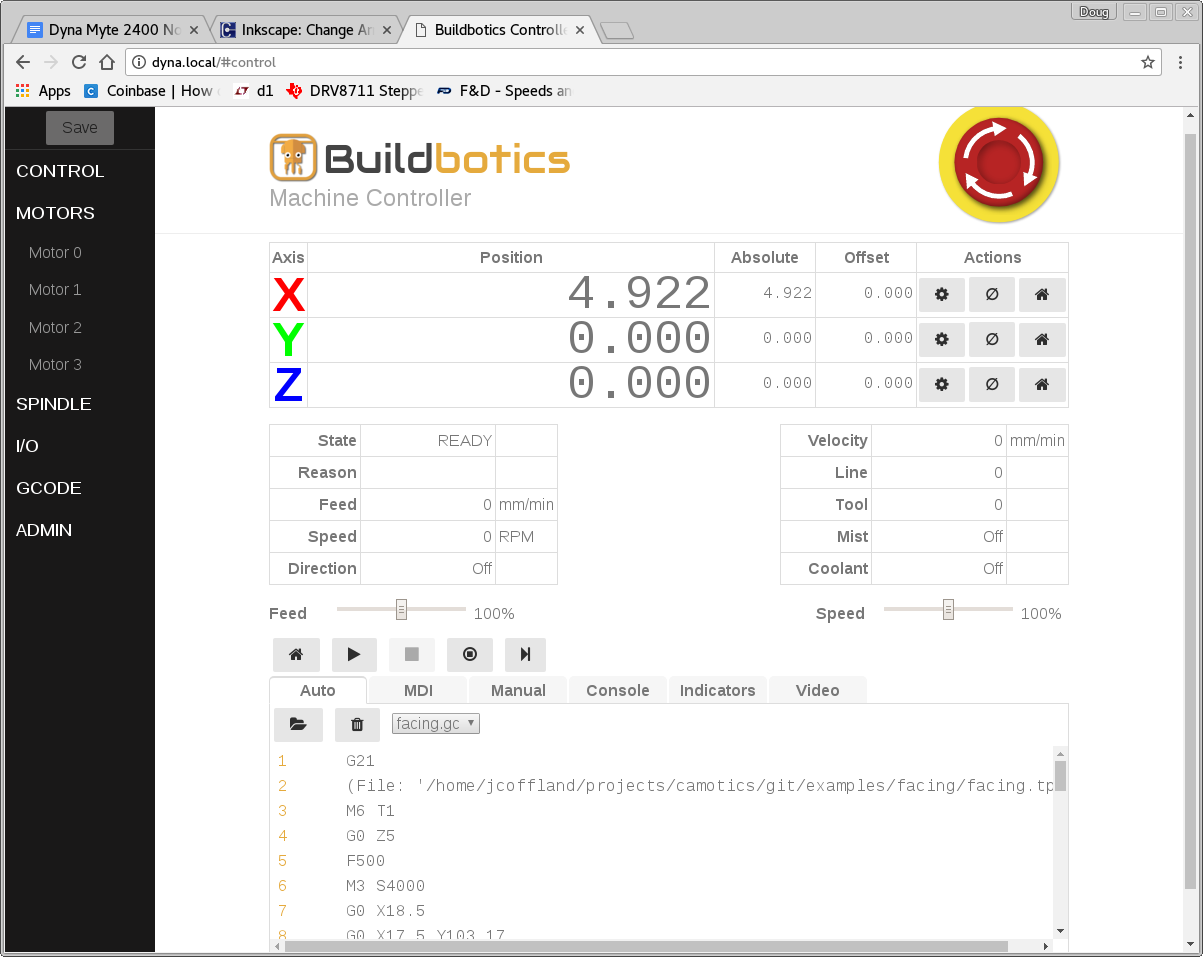
Task: Open a GCode file with folder icon
Action: pyautogui.click(x=298, y=725)
